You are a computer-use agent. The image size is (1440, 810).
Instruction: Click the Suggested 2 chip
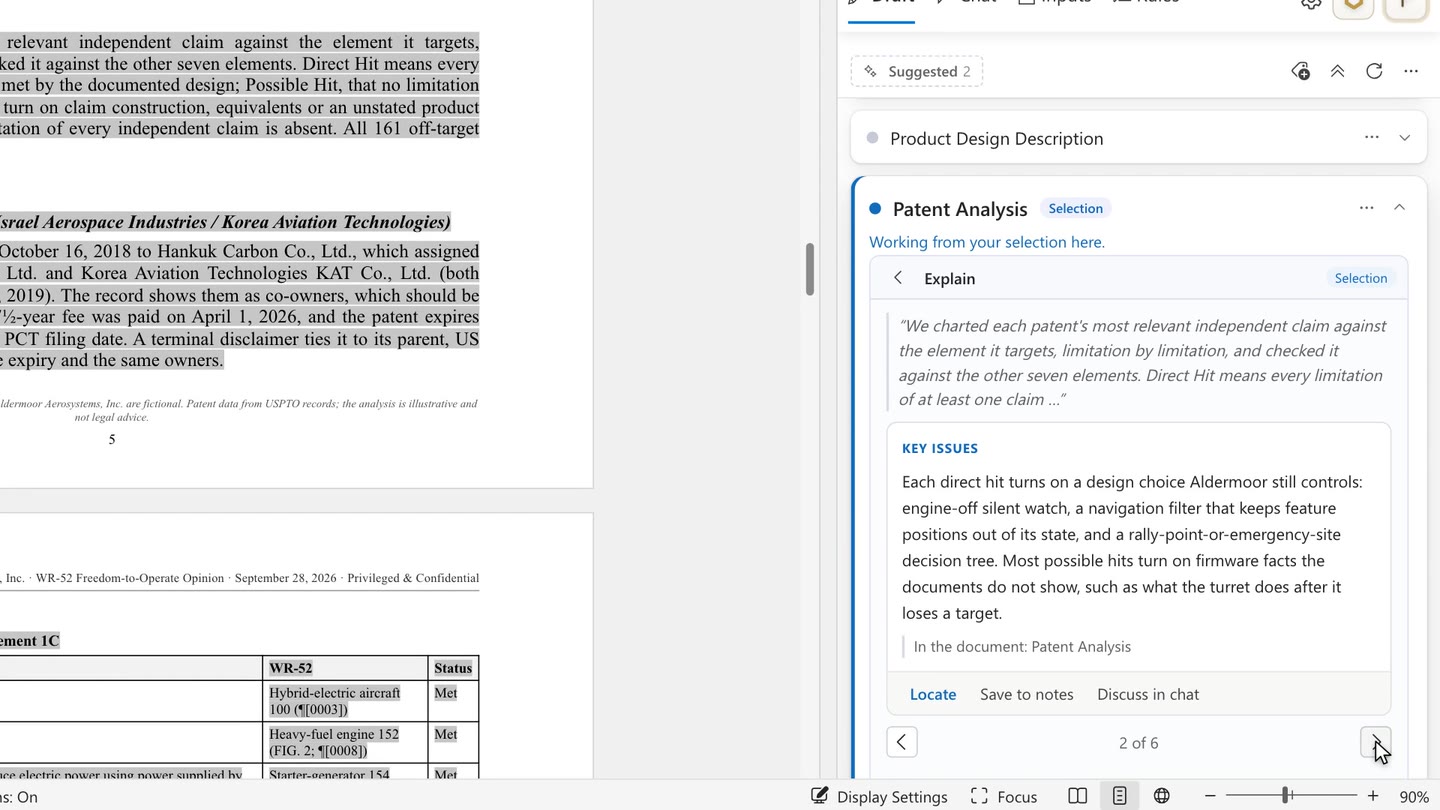[917, 71]
